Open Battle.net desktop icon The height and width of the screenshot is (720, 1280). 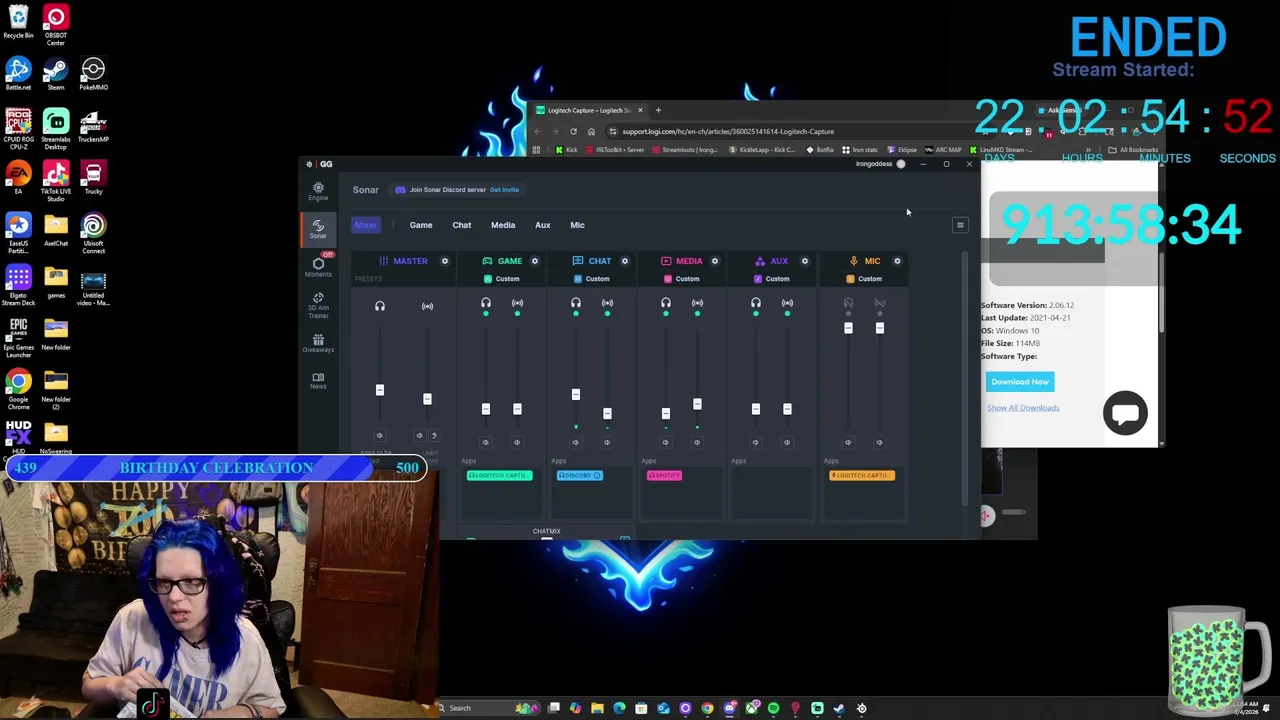click(18, 73)
